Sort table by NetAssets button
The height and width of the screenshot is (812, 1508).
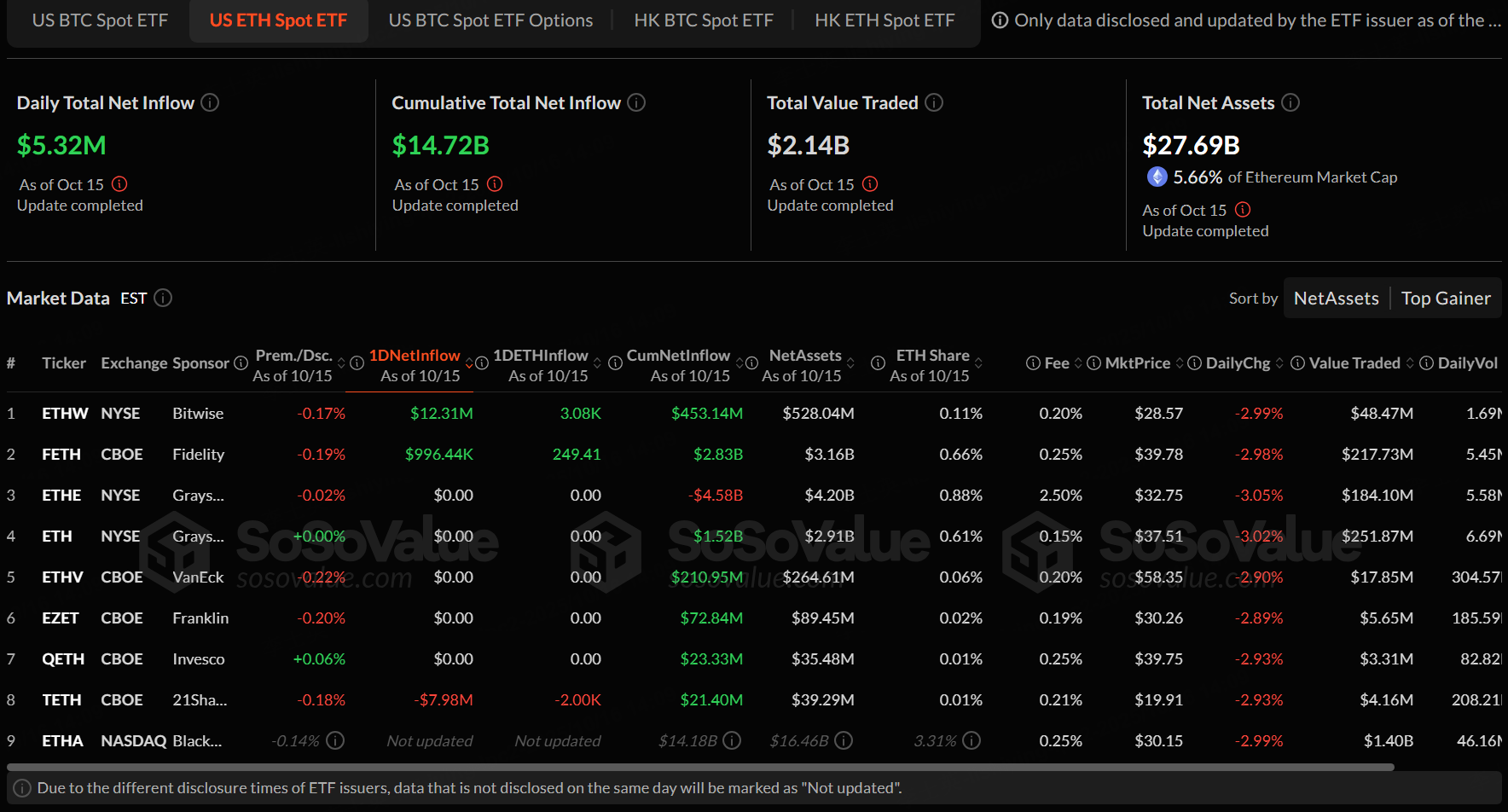(x=1336, y=298)
